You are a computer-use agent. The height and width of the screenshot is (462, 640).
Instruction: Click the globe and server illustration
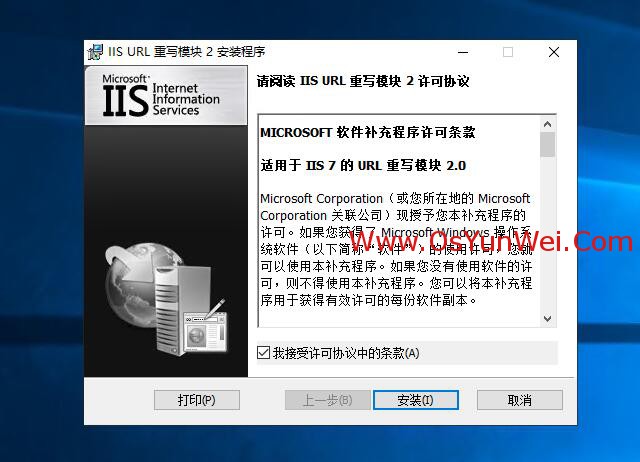point(165,298)
